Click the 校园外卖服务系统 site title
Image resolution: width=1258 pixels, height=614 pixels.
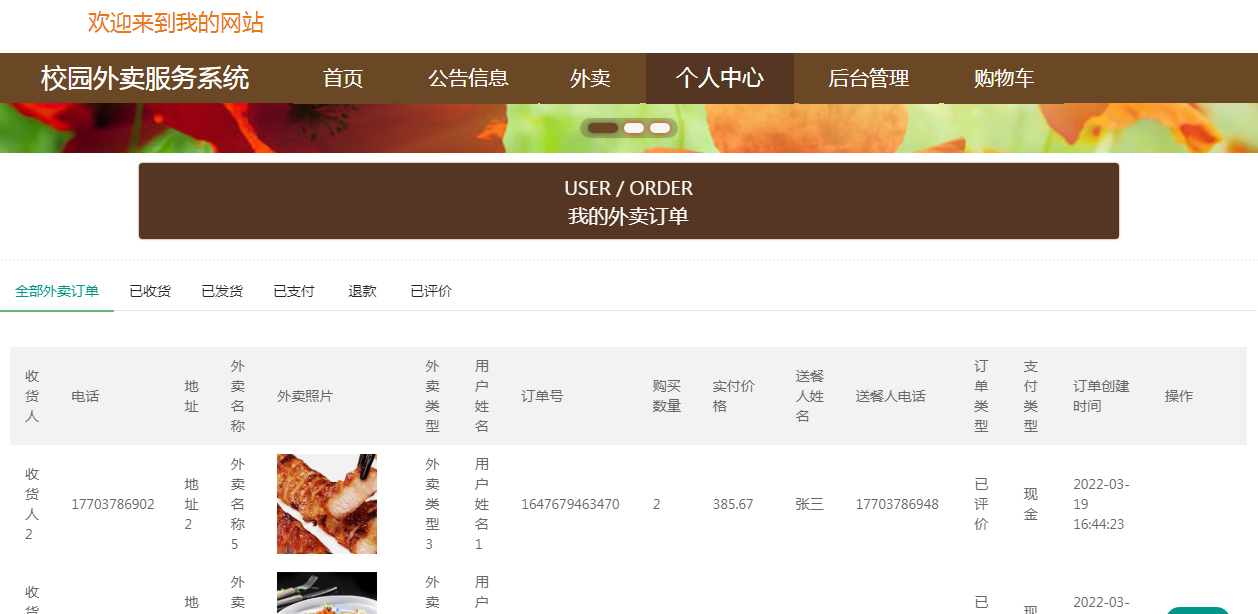pos(145,78)
